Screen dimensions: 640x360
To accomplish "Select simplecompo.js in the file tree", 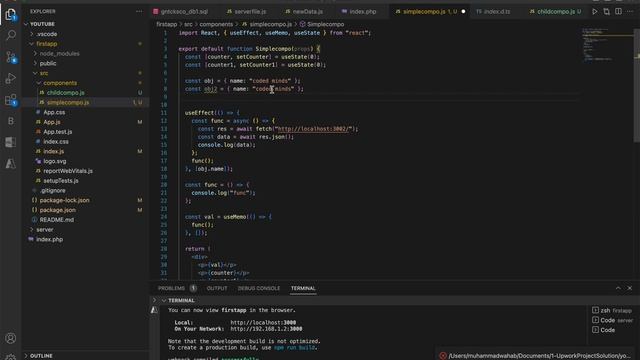I will pos(68,102).
